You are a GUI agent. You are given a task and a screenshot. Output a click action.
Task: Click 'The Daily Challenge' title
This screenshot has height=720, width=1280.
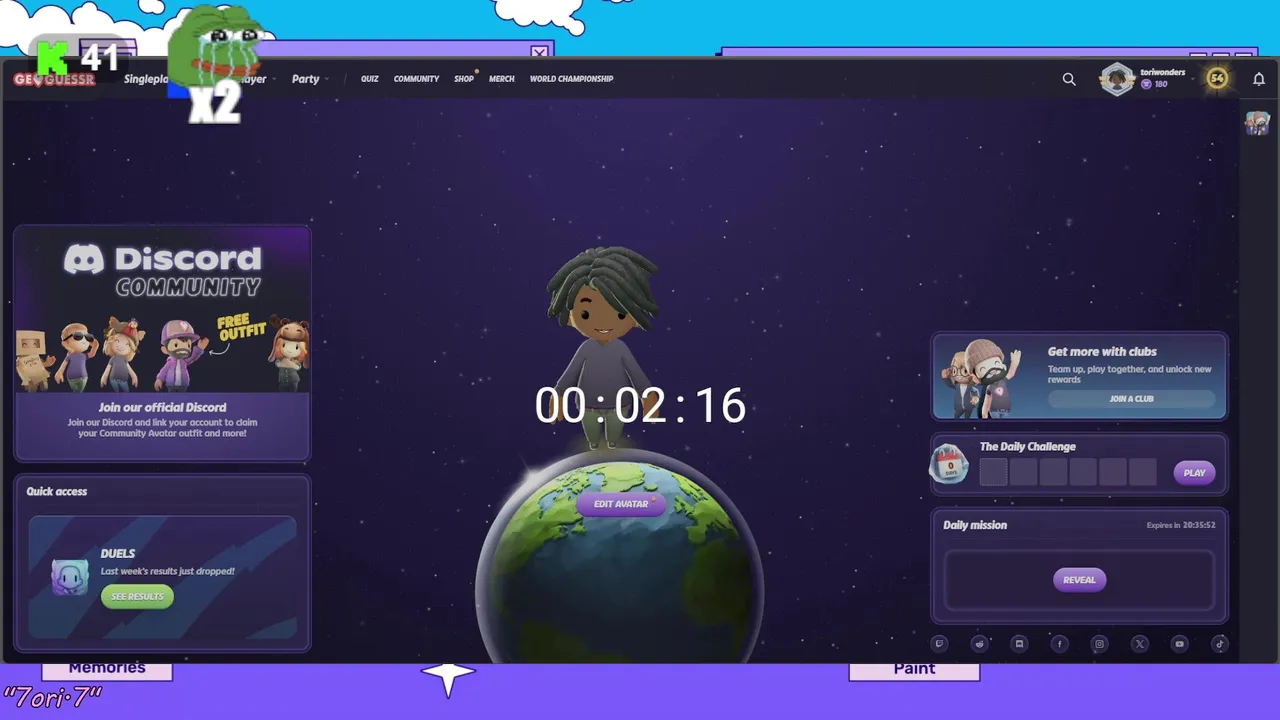tap(1028, 447)
